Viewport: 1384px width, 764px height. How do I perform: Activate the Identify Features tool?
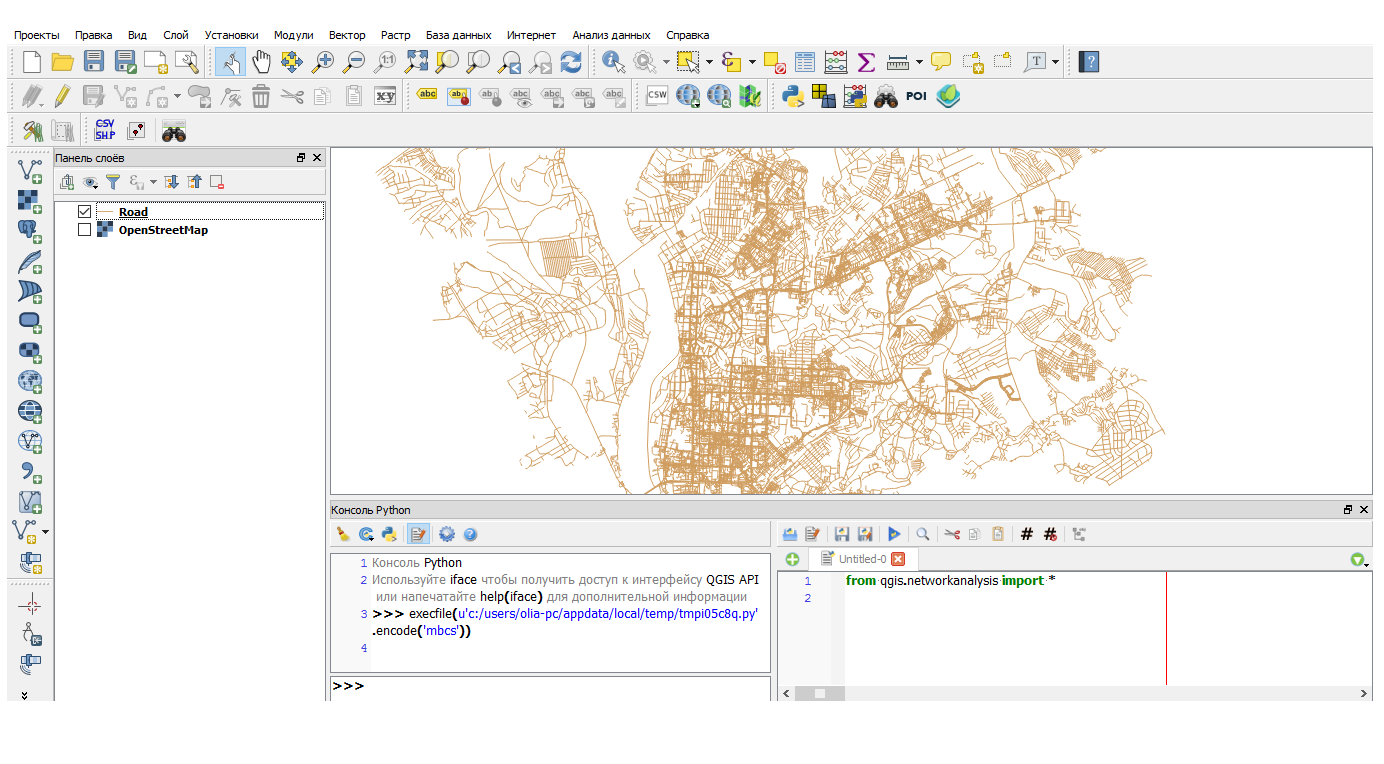click(x=614, y=62)
